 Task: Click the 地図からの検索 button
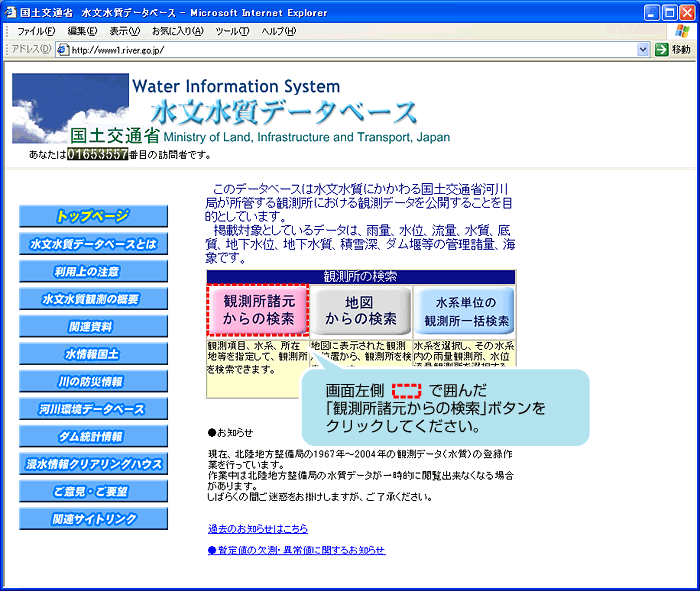tap(361, 310)
